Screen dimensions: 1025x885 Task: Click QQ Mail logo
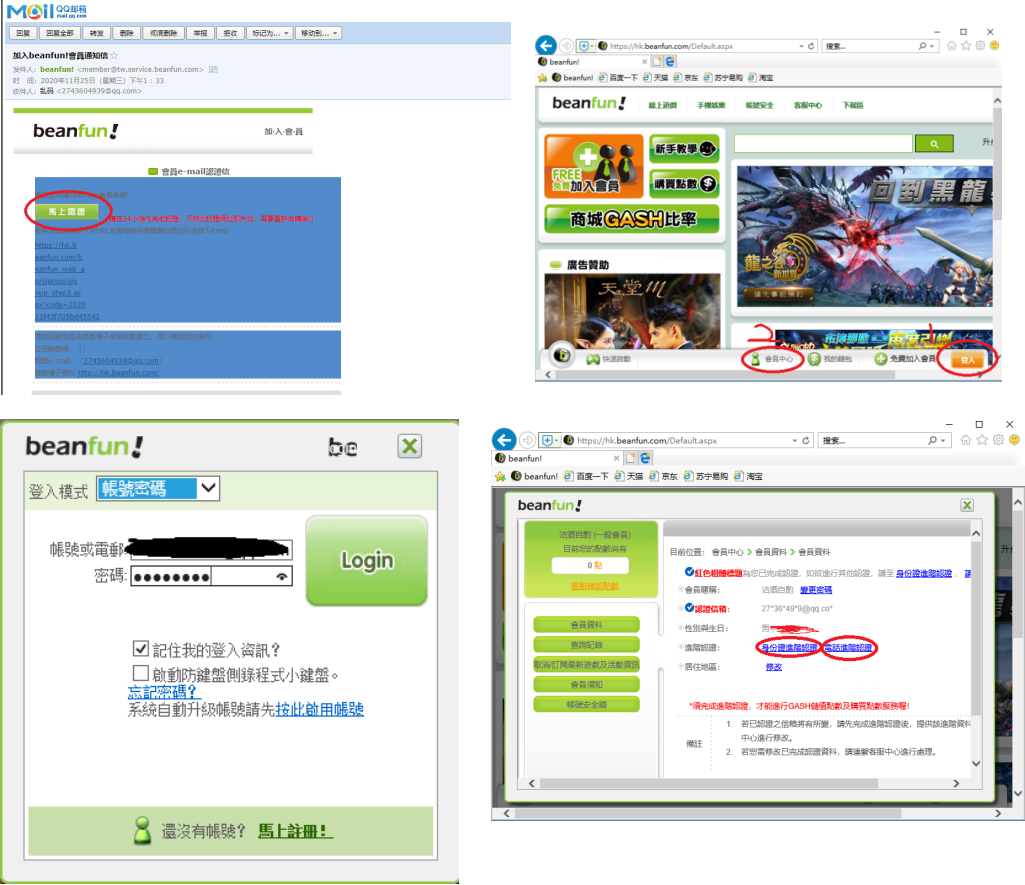pyautogui.click(x=46, y=11)
